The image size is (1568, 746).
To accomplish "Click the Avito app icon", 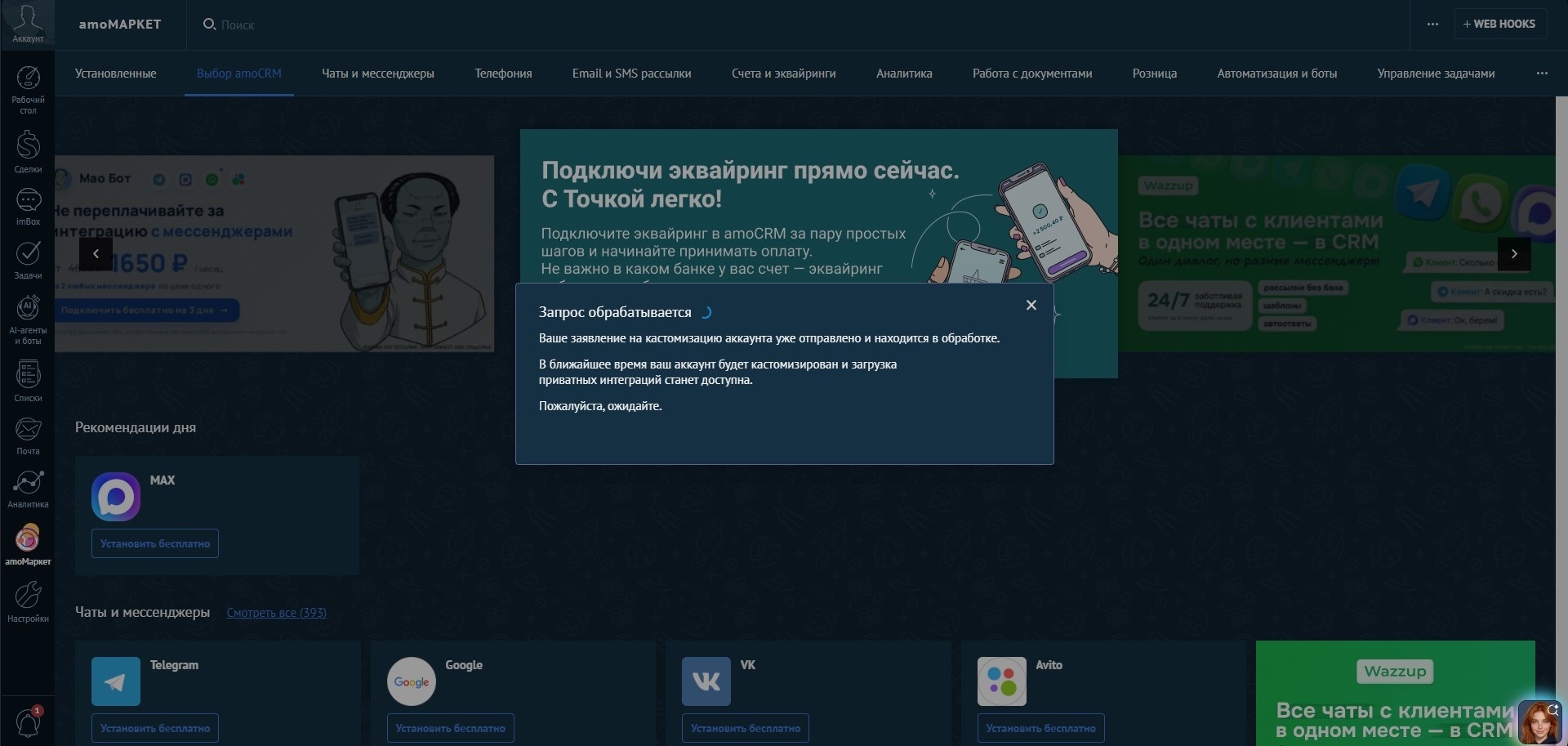I will pyautogui.click(x=1002, y=681).
